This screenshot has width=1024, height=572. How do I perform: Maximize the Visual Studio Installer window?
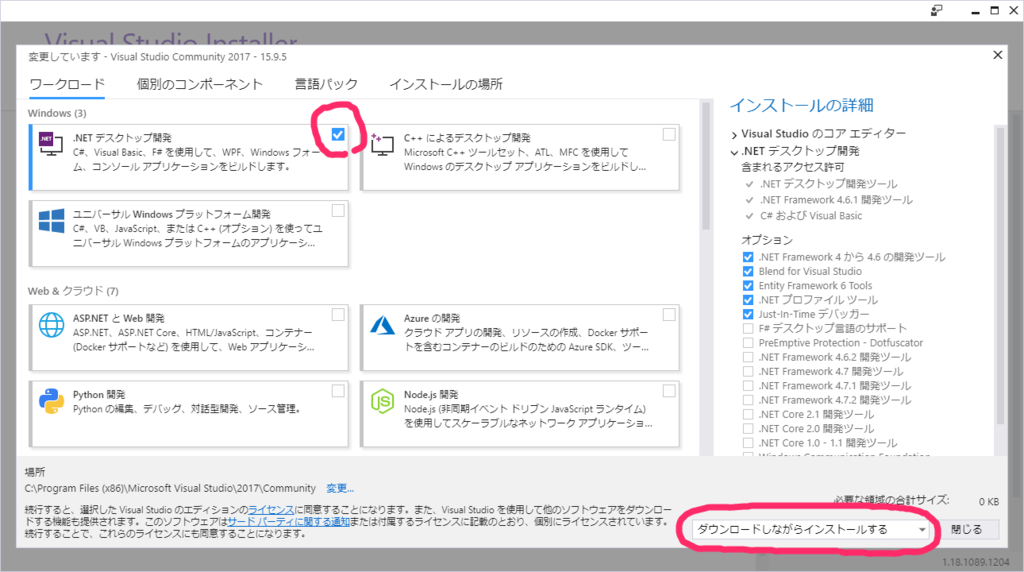click(x=995, y=10)
